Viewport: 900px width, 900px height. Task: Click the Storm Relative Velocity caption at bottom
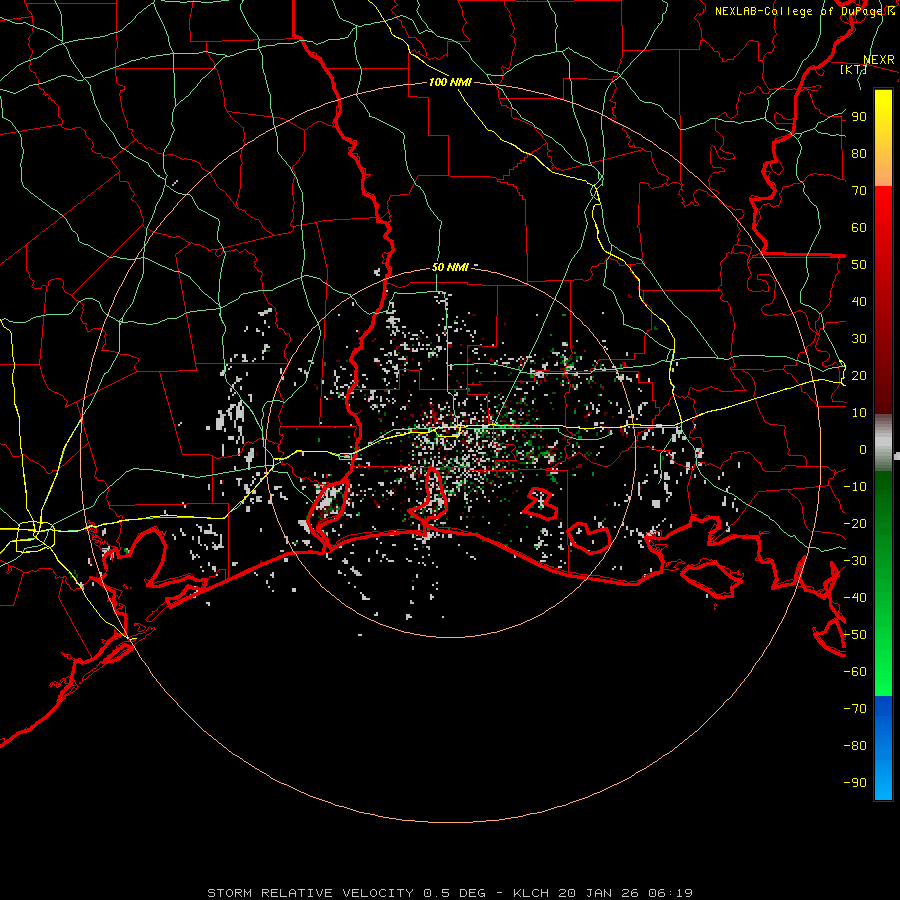point(450,893)
